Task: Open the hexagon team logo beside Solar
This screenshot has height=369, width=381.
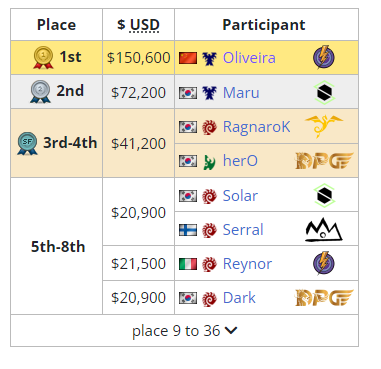Action: pyautogui.click(x=324, y=195)
